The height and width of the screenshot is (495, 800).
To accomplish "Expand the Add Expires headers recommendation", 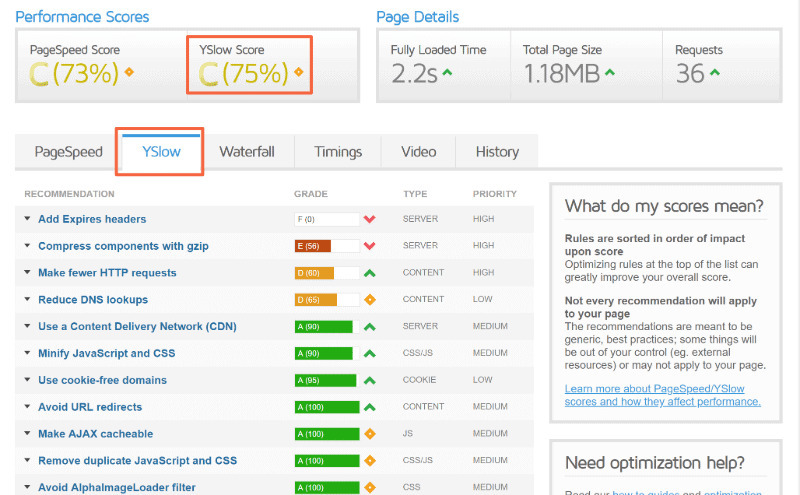I will click(27, 218).
